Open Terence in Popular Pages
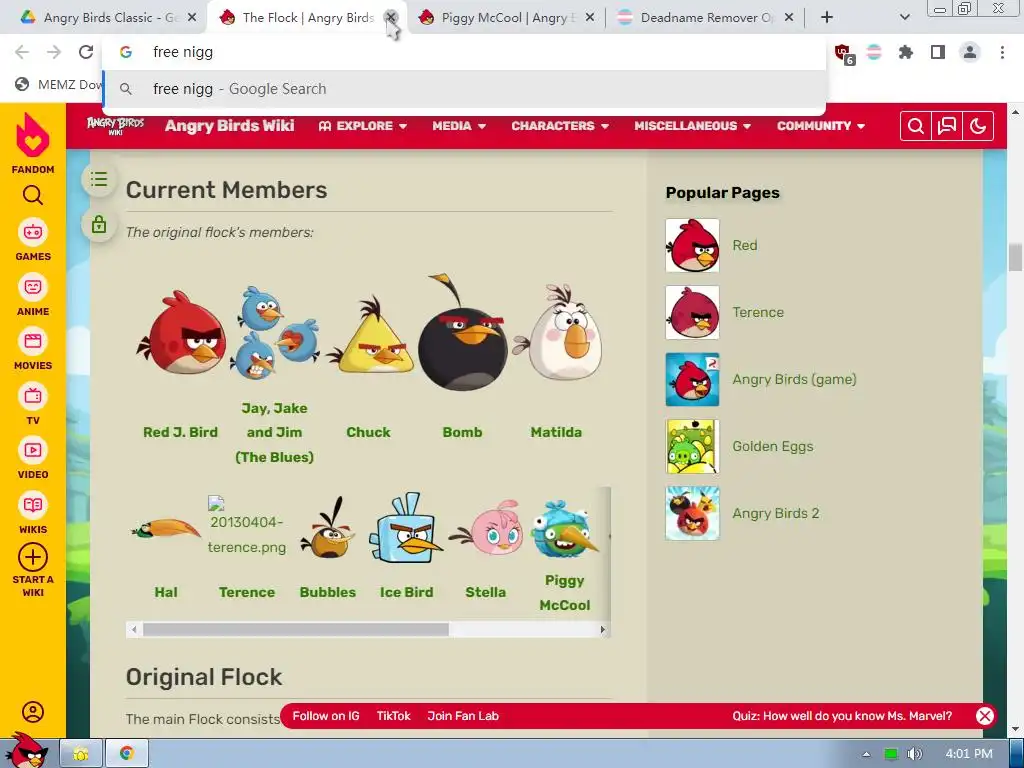Screen dimensions: 1024x768 click(758, 312)
